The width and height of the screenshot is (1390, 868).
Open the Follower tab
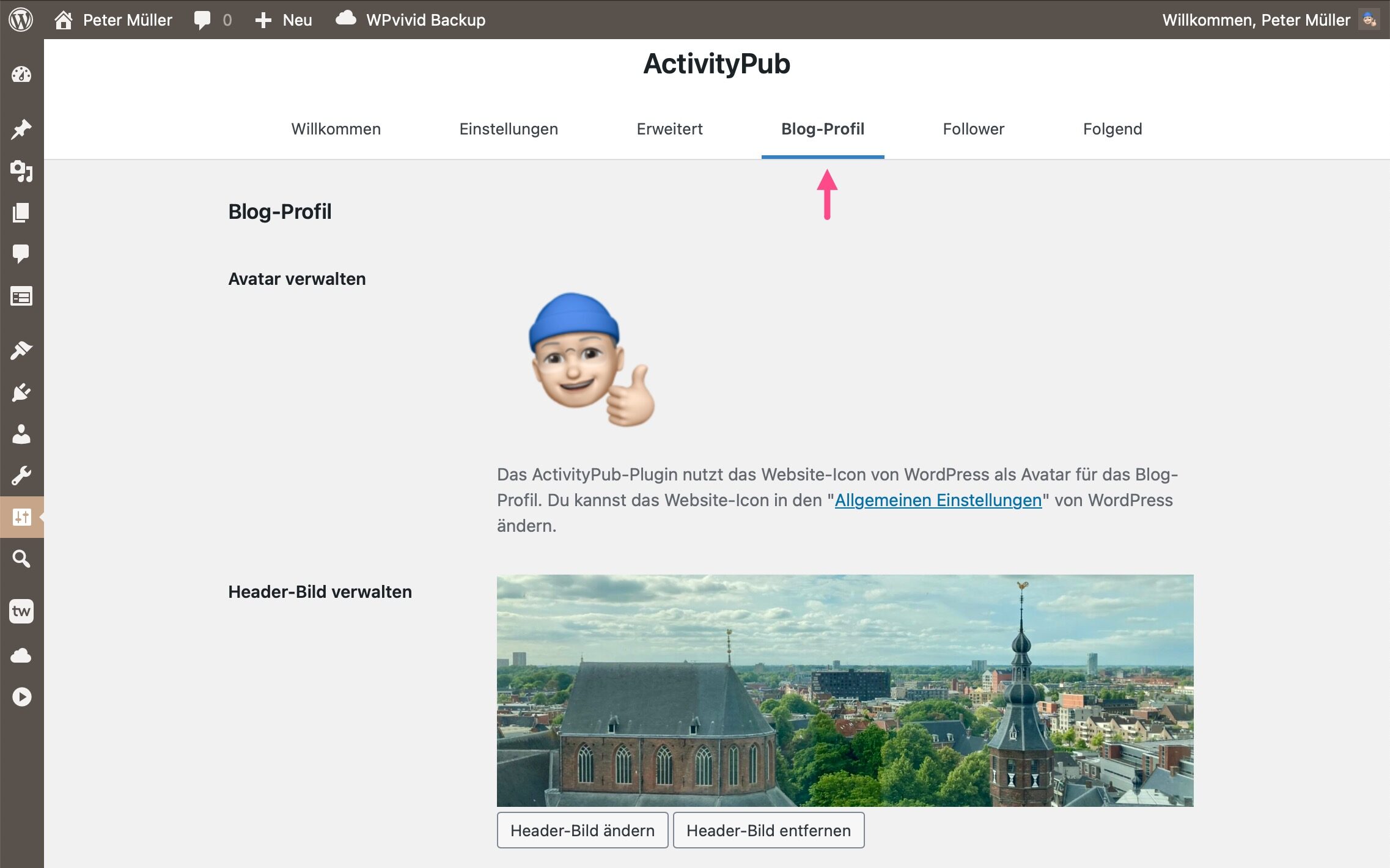973,129
